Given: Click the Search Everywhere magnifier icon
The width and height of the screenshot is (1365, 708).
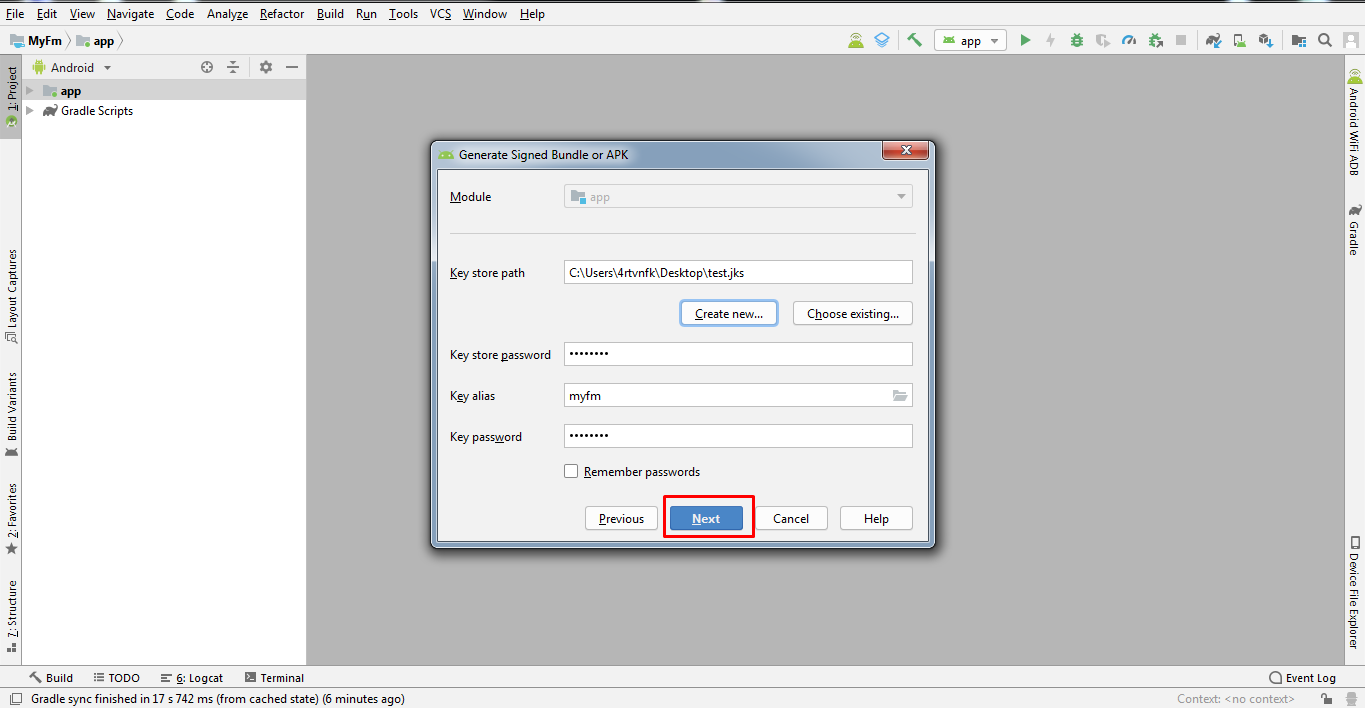Looking at the screenshot, I should click(x=1325, y=41).
